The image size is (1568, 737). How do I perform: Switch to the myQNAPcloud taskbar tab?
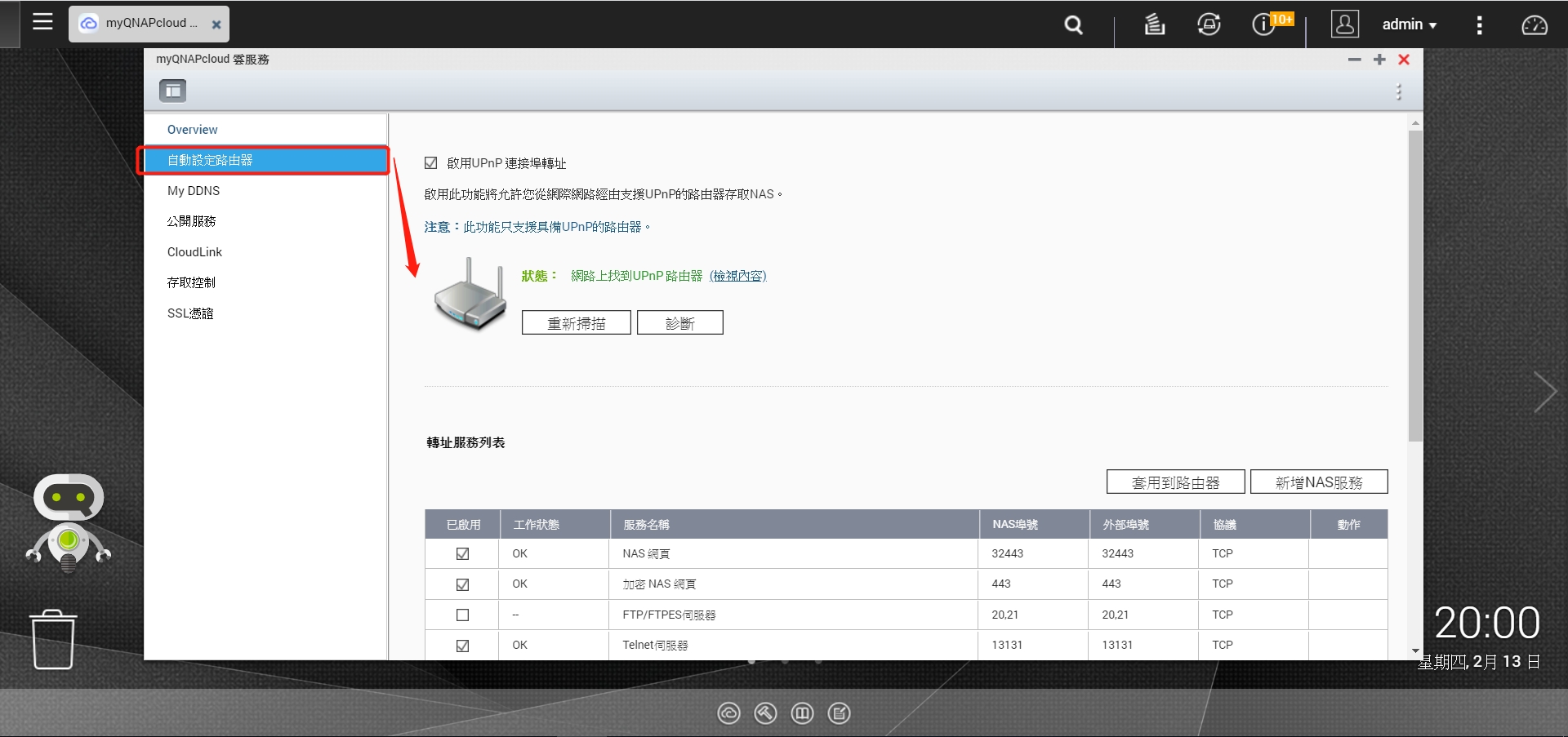pos(147,24)
